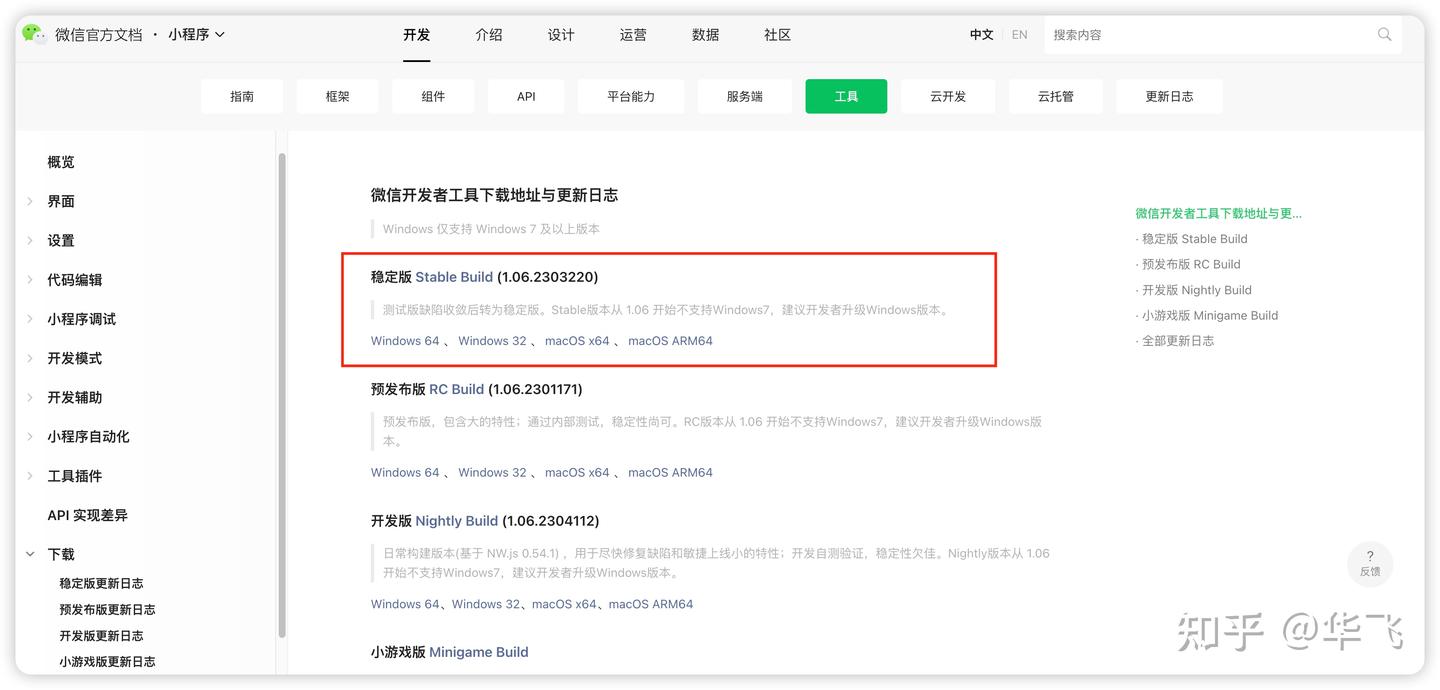Select the 更新日志 sub-navigation button
Image resolution: width=1440 pixels, height=690 pixels.
point(1169,96)
